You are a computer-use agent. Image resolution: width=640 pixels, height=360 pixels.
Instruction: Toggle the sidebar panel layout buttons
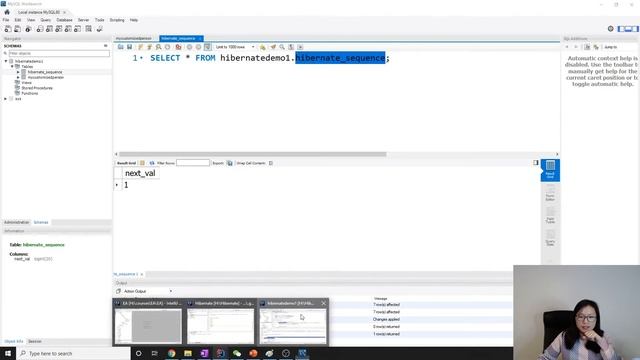[628, 29]
